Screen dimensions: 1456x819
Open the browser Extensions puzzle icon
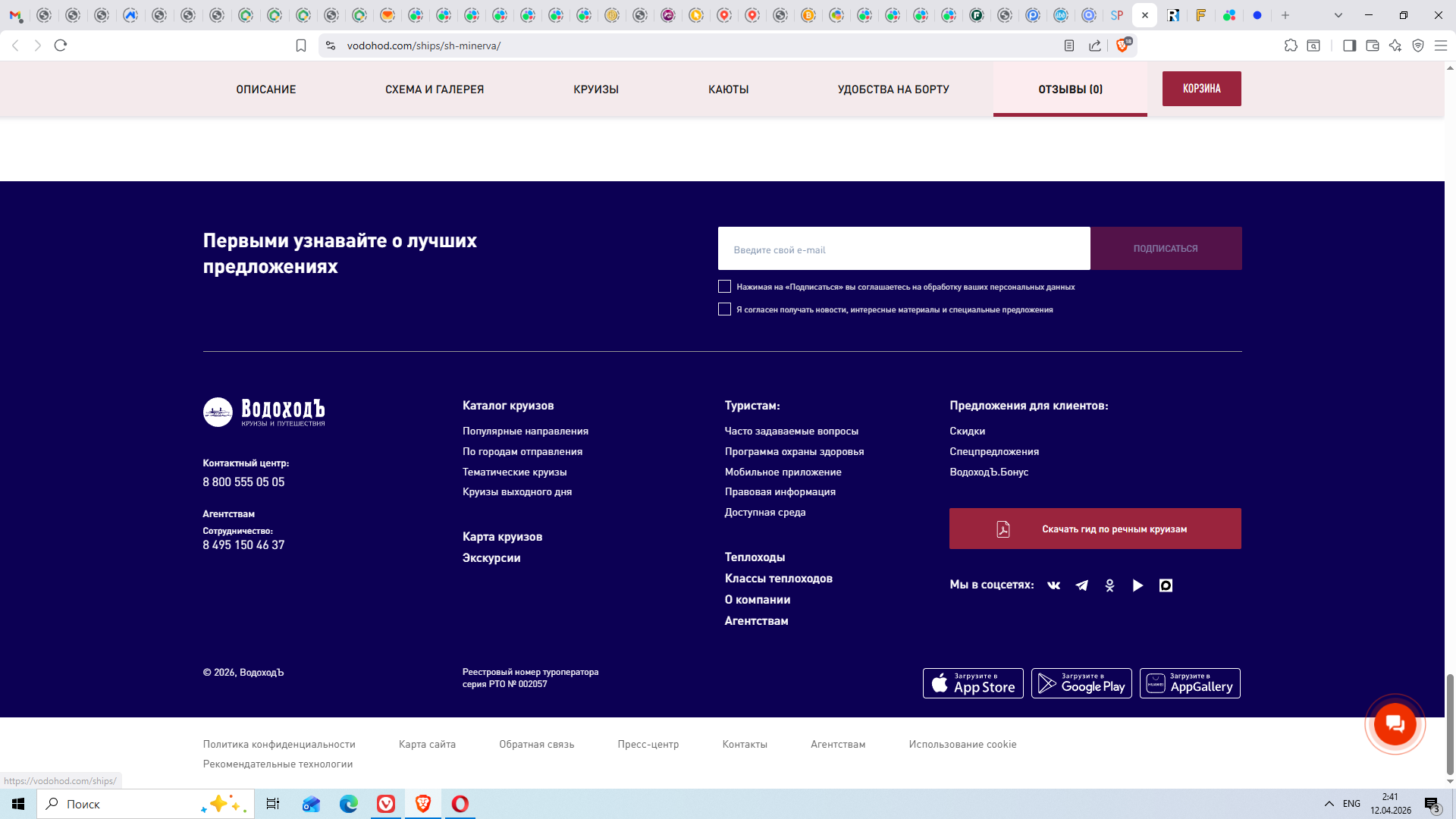1291,45
